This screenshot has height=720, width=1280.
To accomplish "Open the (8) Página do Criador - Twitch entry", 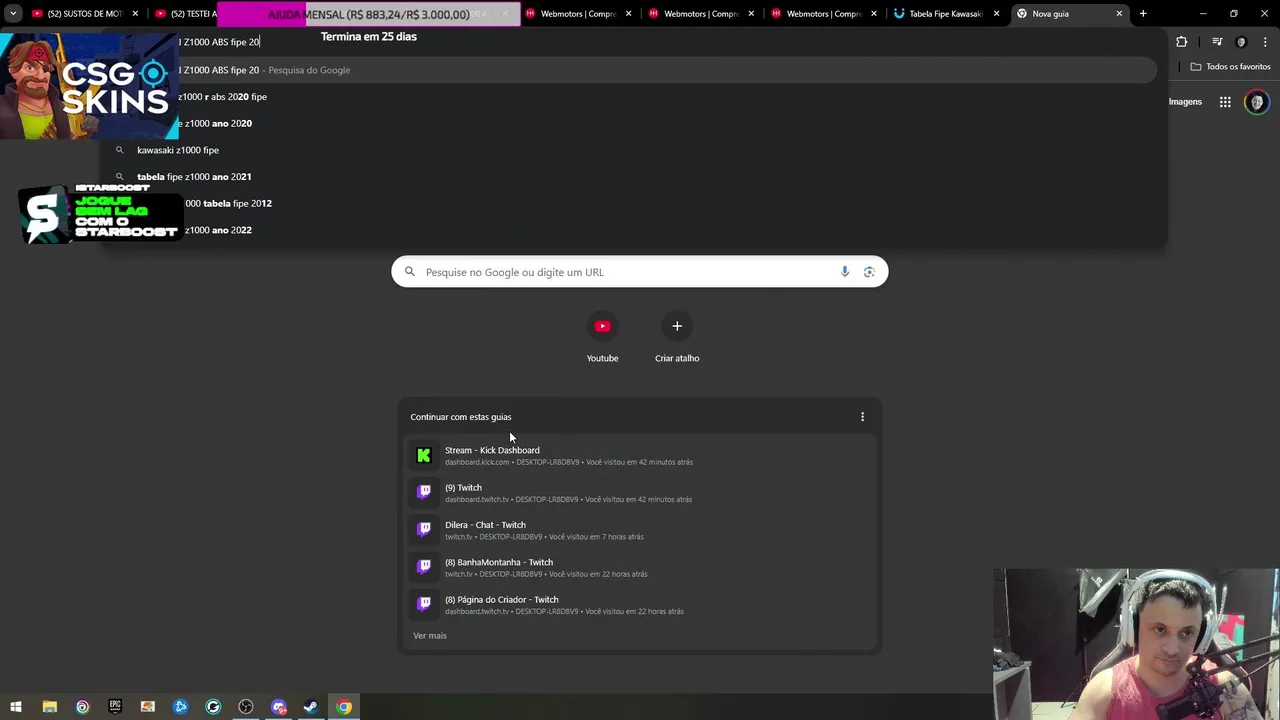I will [640, 605].
